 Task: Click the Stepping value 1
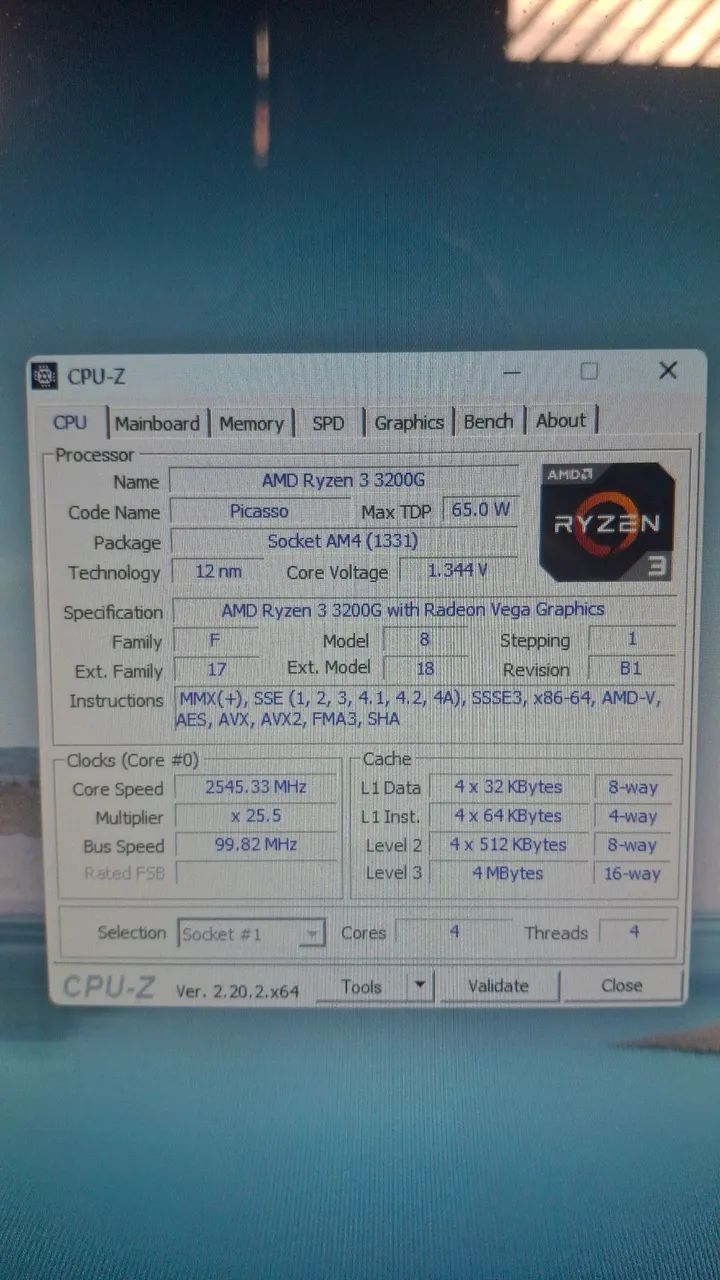tap(631, 638)
